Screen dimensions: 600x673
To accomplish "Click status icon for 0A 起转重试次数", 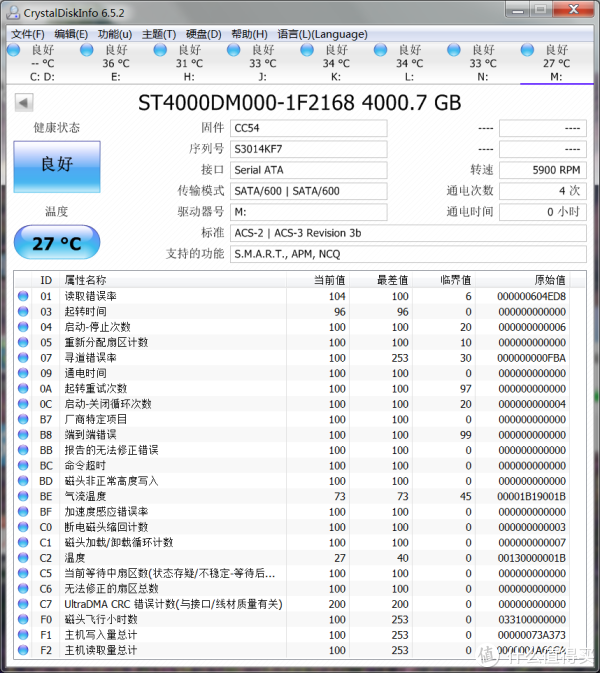I will point(23,388).
